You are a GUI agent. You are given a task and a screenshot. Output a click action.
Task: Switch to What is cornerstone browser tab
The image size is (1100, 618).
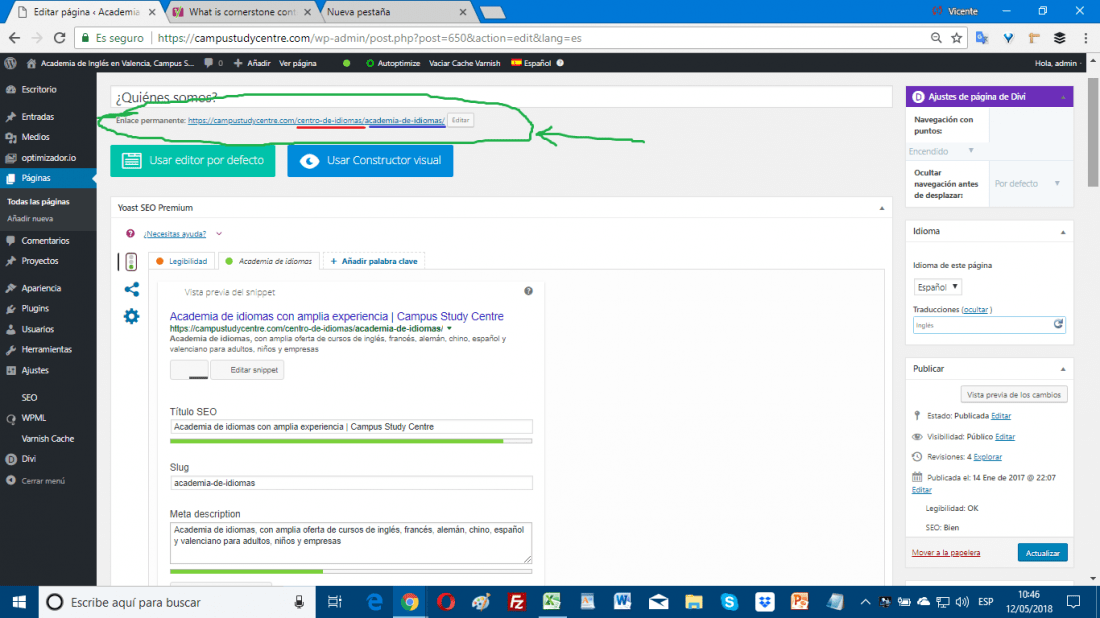click(242, 12)
